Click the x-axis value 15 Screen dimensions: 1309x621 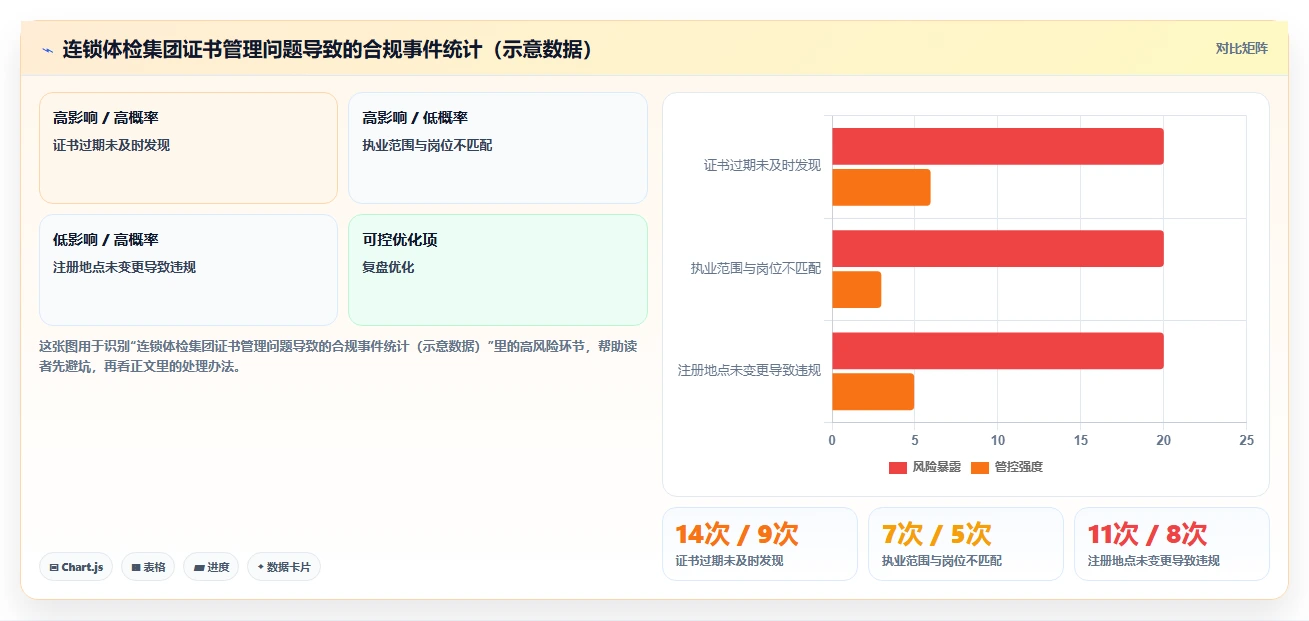pyautogui.click(x=1080, y=440)
